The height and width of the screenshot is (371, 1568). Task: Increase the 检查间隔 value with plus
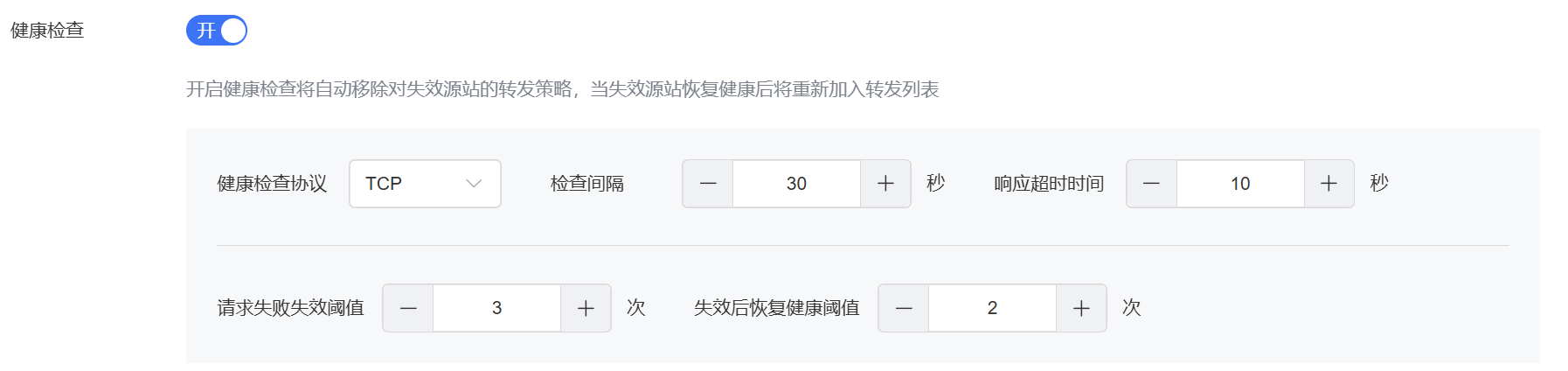pos(885,184)
